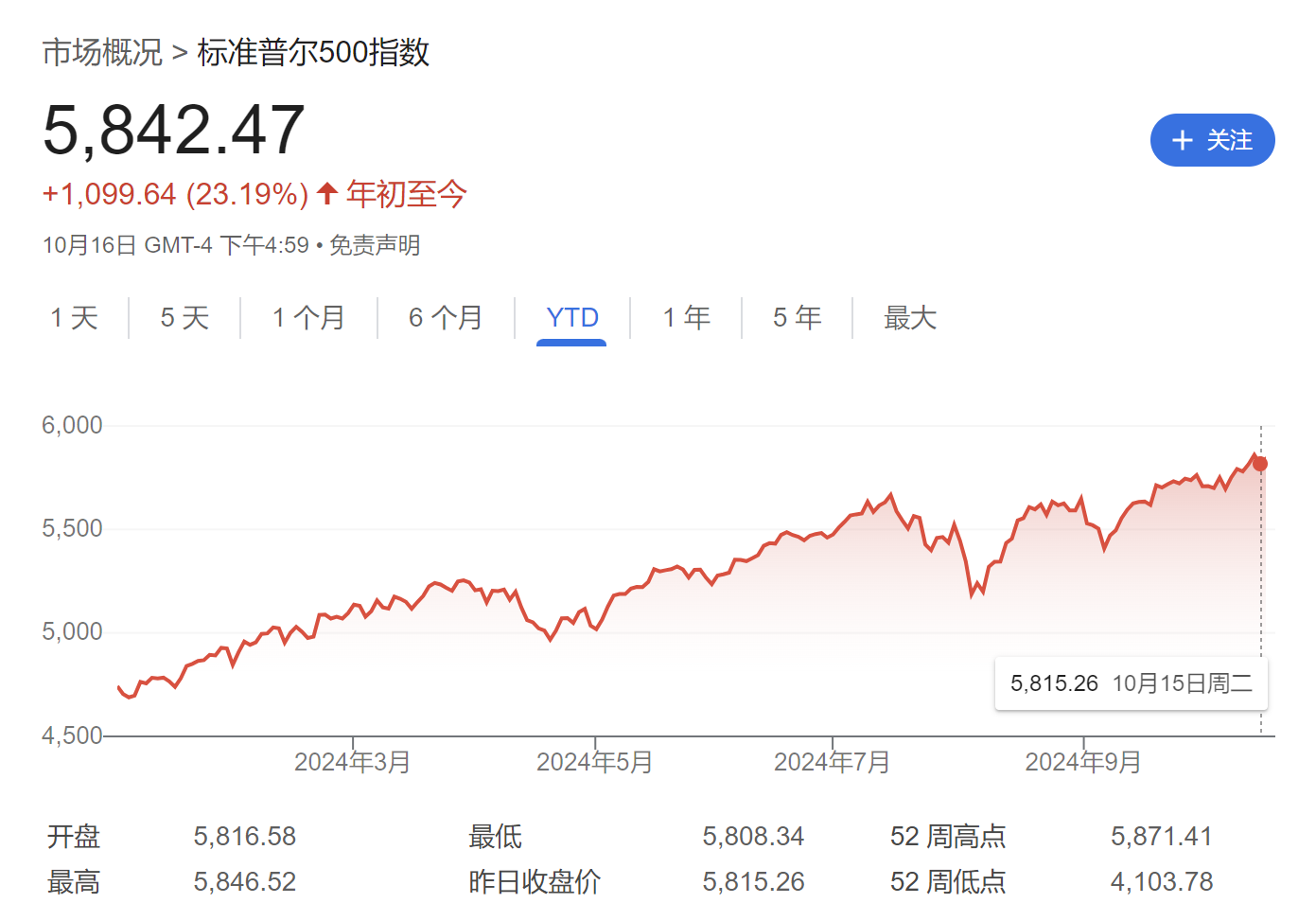Click the 5,000 y-axis label

(x=72, y=631)
